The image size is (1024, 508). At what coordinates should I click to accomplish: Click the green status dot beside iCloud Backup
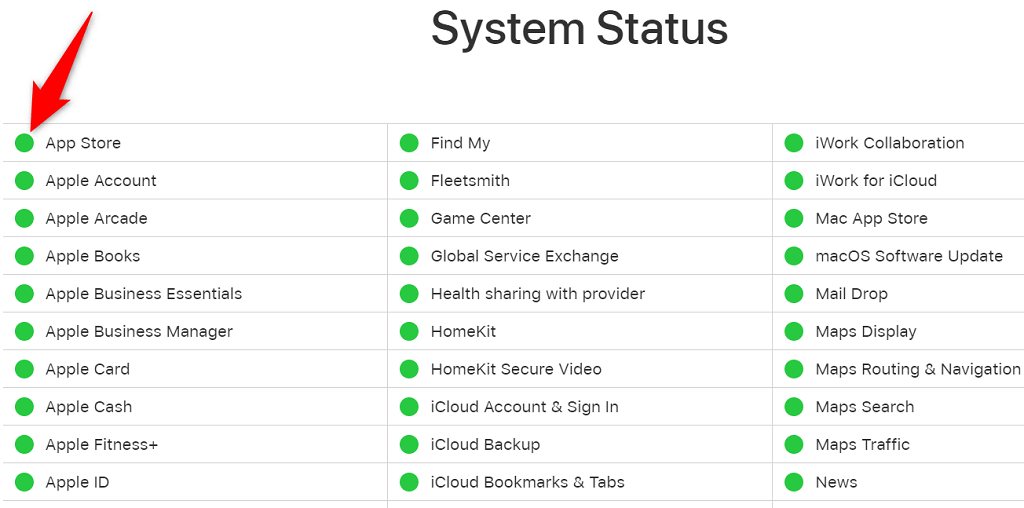click(409, 445)
